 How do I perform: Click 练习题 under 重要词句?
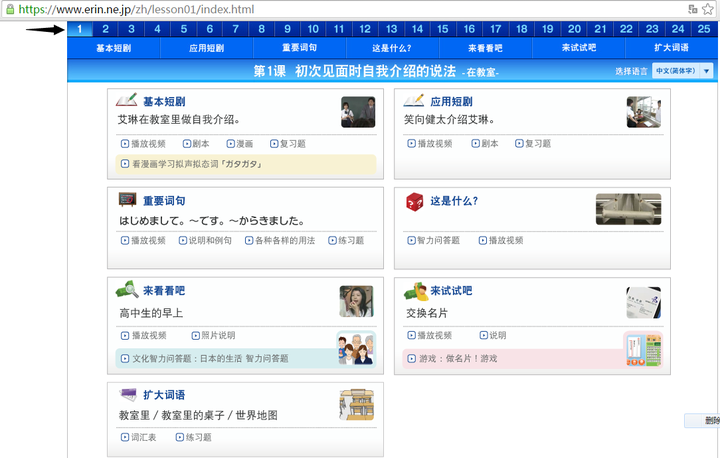tap(346, 240)
